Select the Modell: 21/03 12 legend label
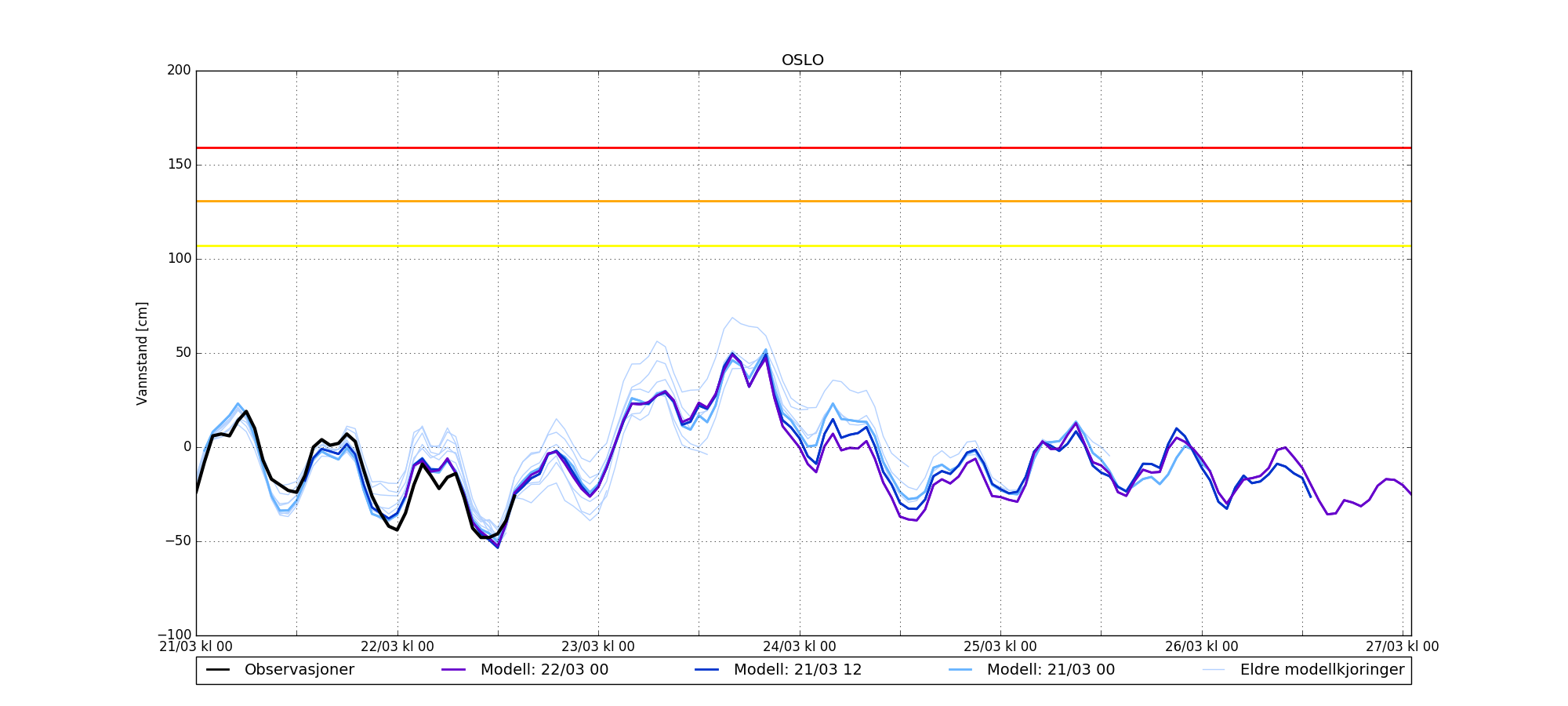Screen dimensions: 1568x706 coord(797,670)
